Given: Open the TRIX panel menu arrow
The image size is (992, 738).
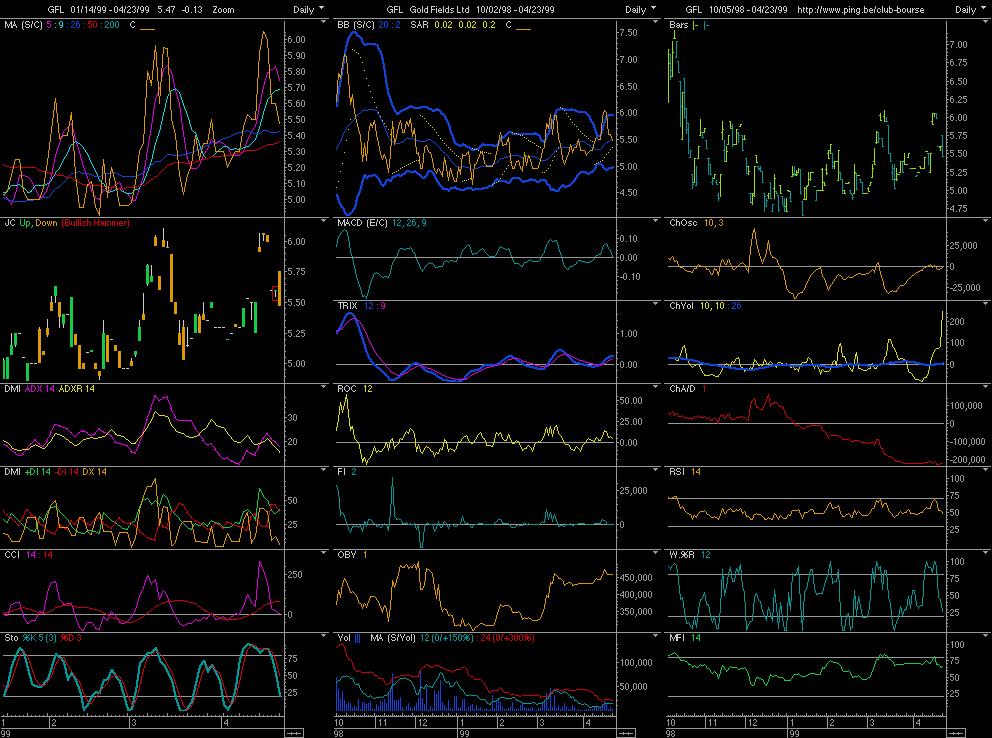Looking at the screenshot, I should tap(655, 304).
